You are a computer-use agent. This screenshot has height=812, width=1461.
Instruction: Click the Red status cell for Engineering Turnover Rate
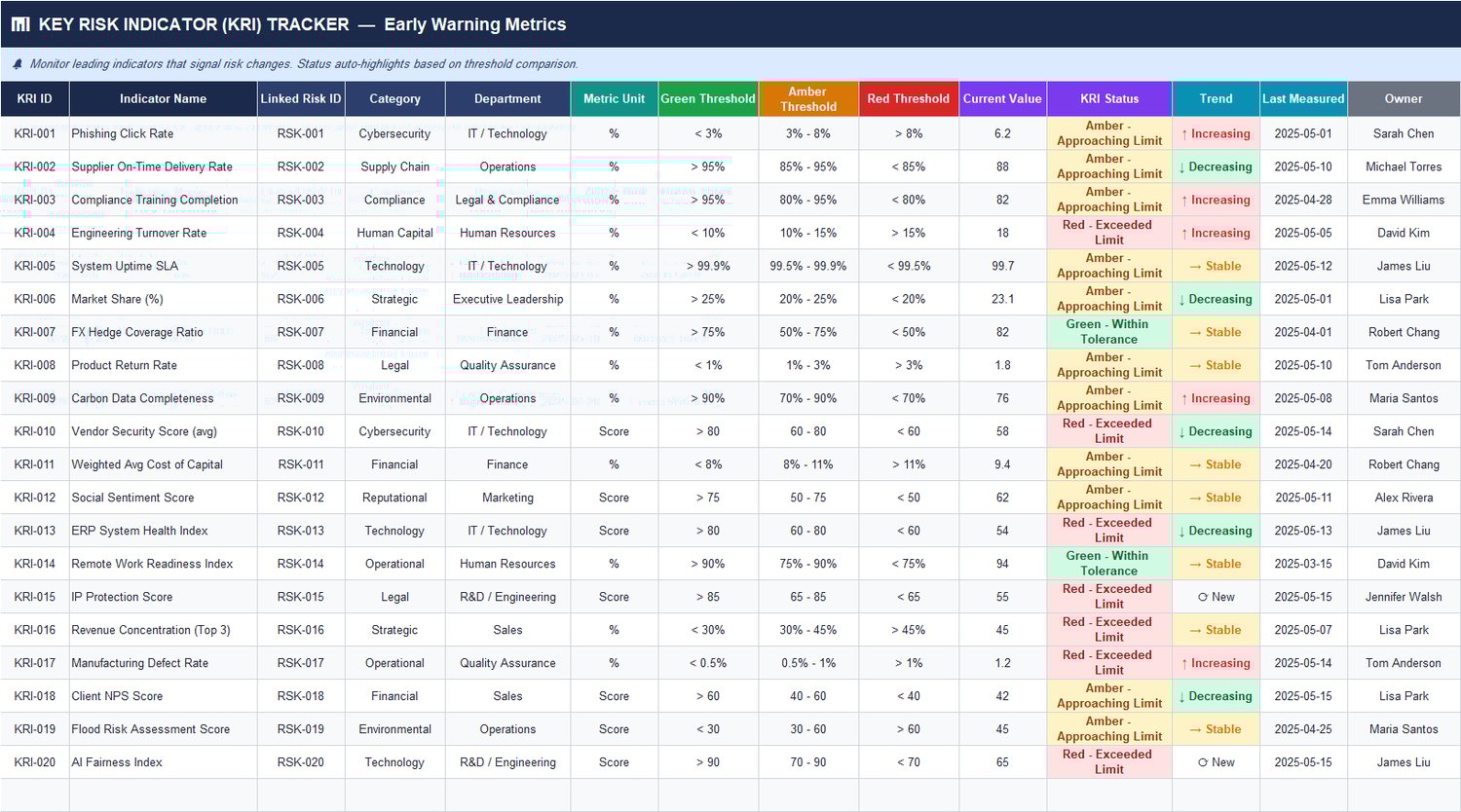[1108, 233]
